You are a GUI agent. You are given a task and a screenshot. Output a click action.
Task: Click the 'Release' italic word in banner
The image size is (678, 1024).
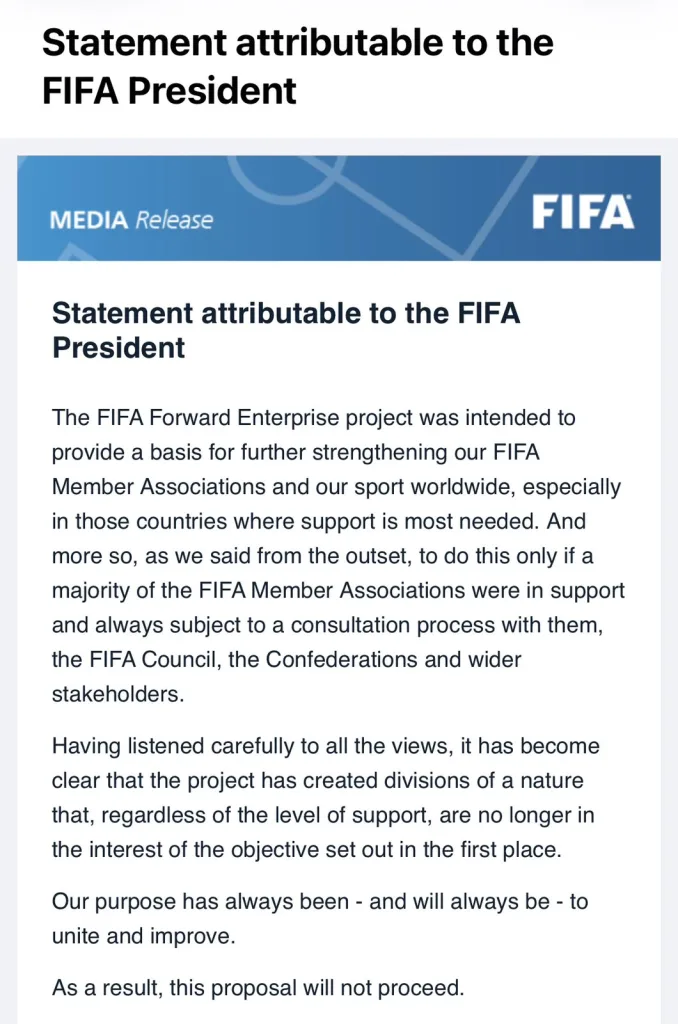pos(174,220)
